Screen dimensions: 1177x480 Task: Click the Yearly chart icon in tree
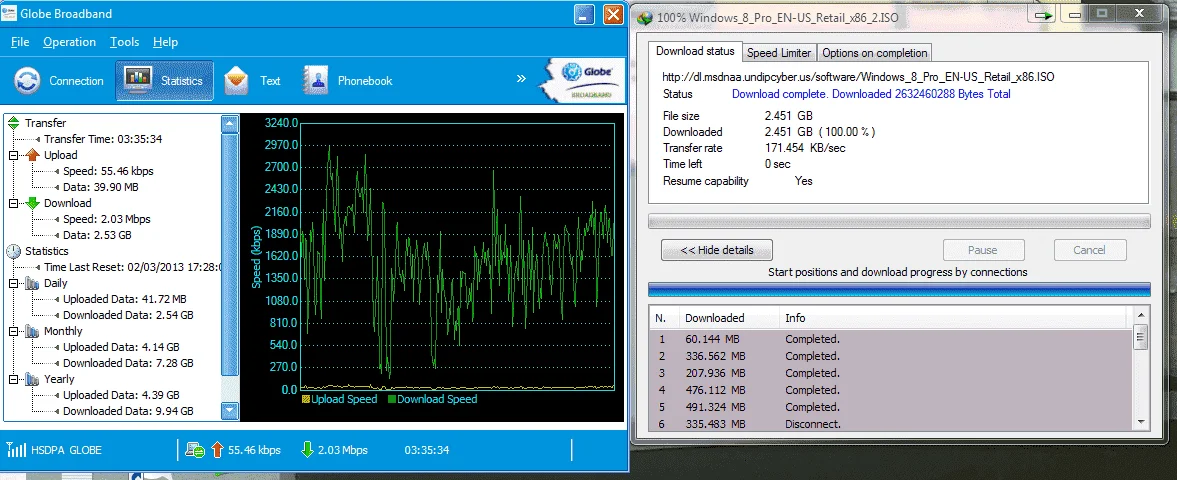32,379
